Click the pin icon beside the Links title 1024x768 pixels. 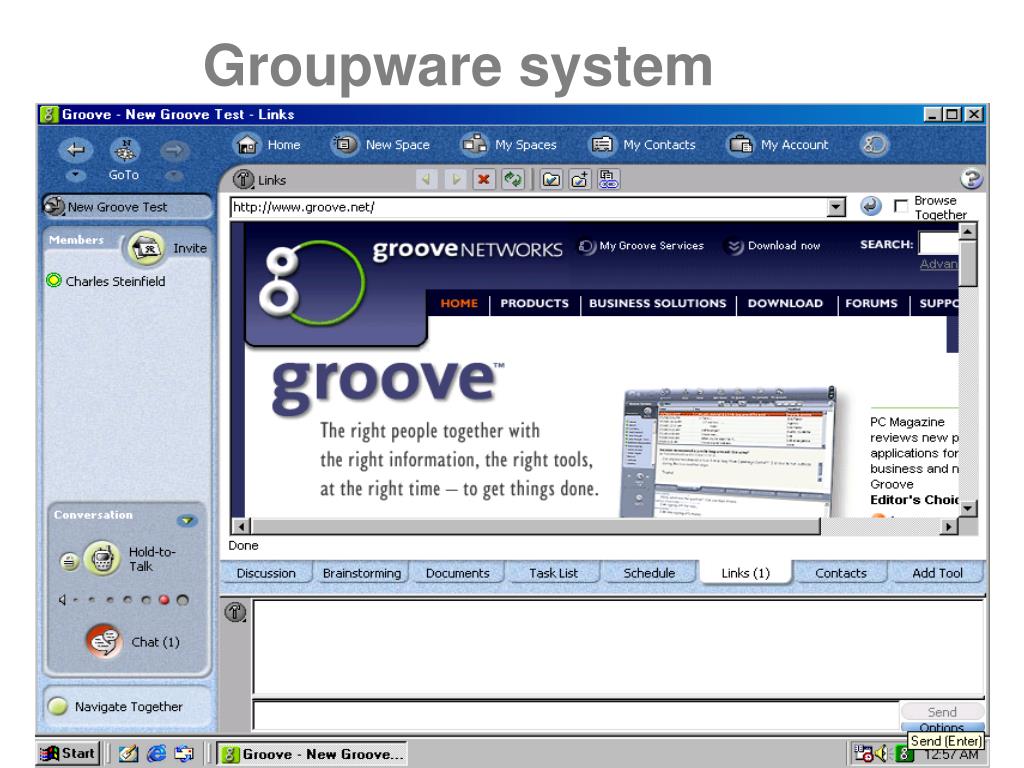pos(244,179)
